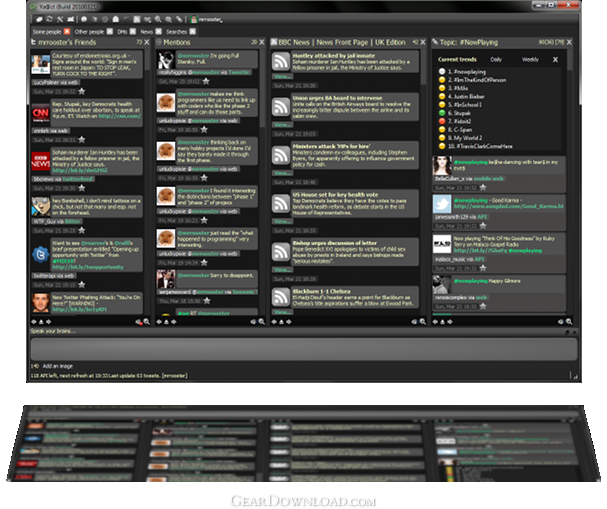Favorite the lucyPalmer tweet with its star
The width and height of the screenshot is (607, 509).
(82, 91)
